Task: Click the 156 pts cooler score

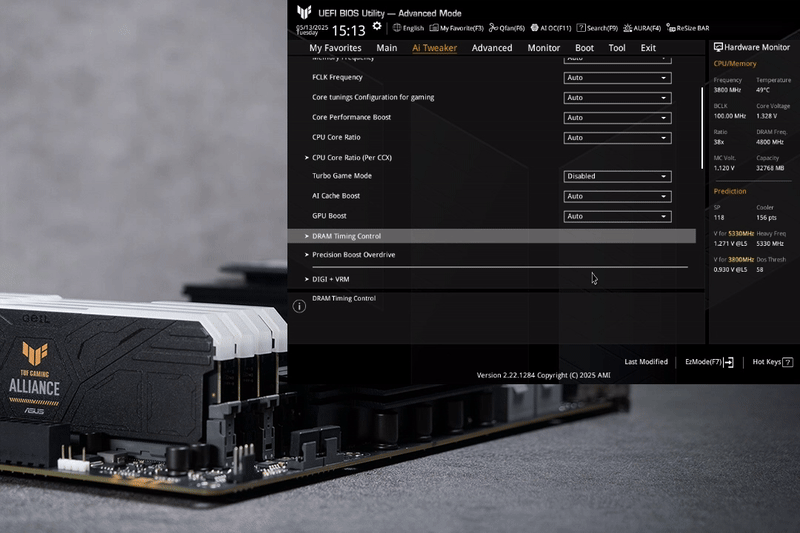Action: 766,217
